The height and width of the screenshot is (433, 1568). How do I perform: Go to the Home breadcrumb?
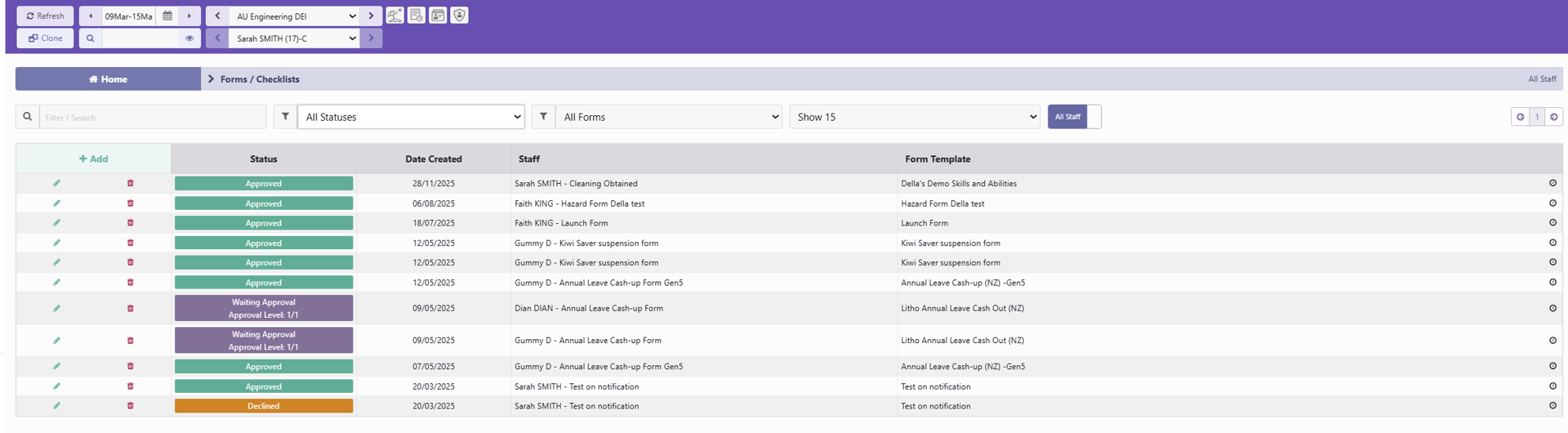click(x=108, y=79)
